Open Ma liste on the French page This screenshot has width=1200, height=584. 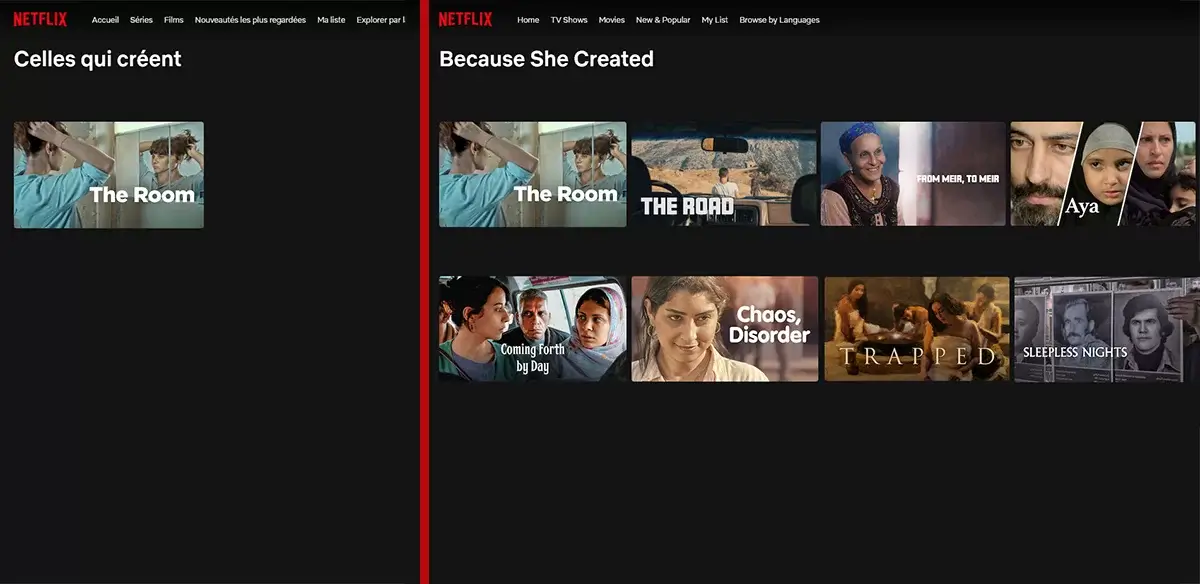[330, 19]
